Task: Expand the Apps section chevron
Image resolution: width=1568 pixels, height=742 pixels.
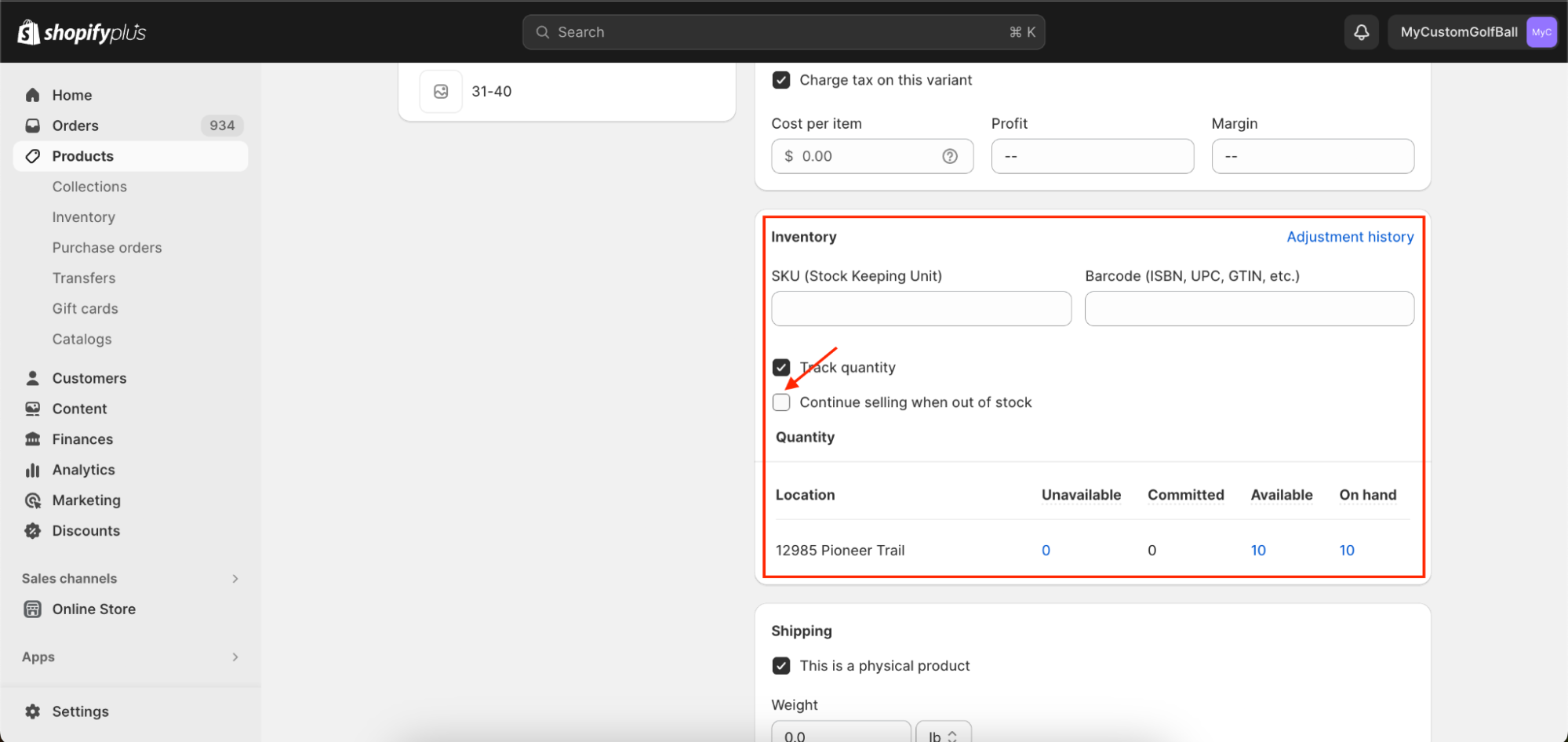Action: pyautogui.click(x=235, y=657)
